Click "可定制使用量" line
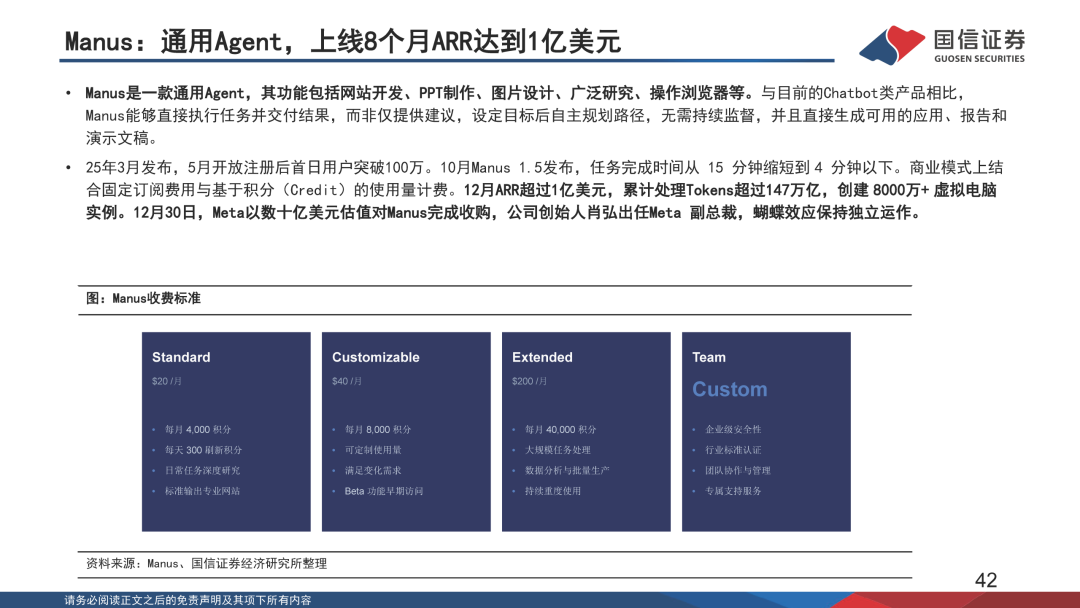Viewport: 1080px width, 608px height. [373, 450]
